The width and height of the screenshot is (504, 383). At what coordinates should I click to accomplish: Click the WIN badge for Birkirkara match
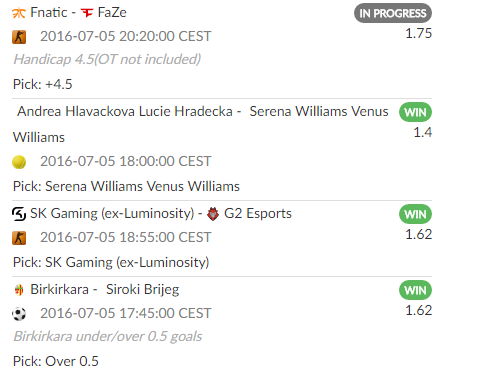(415, 290)
